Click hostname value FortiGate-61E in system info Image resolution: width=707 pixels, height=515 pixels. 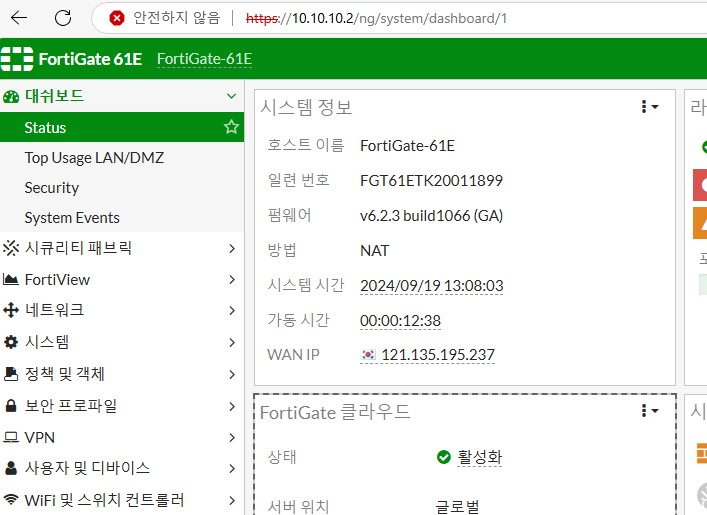(x=407, y=146)
